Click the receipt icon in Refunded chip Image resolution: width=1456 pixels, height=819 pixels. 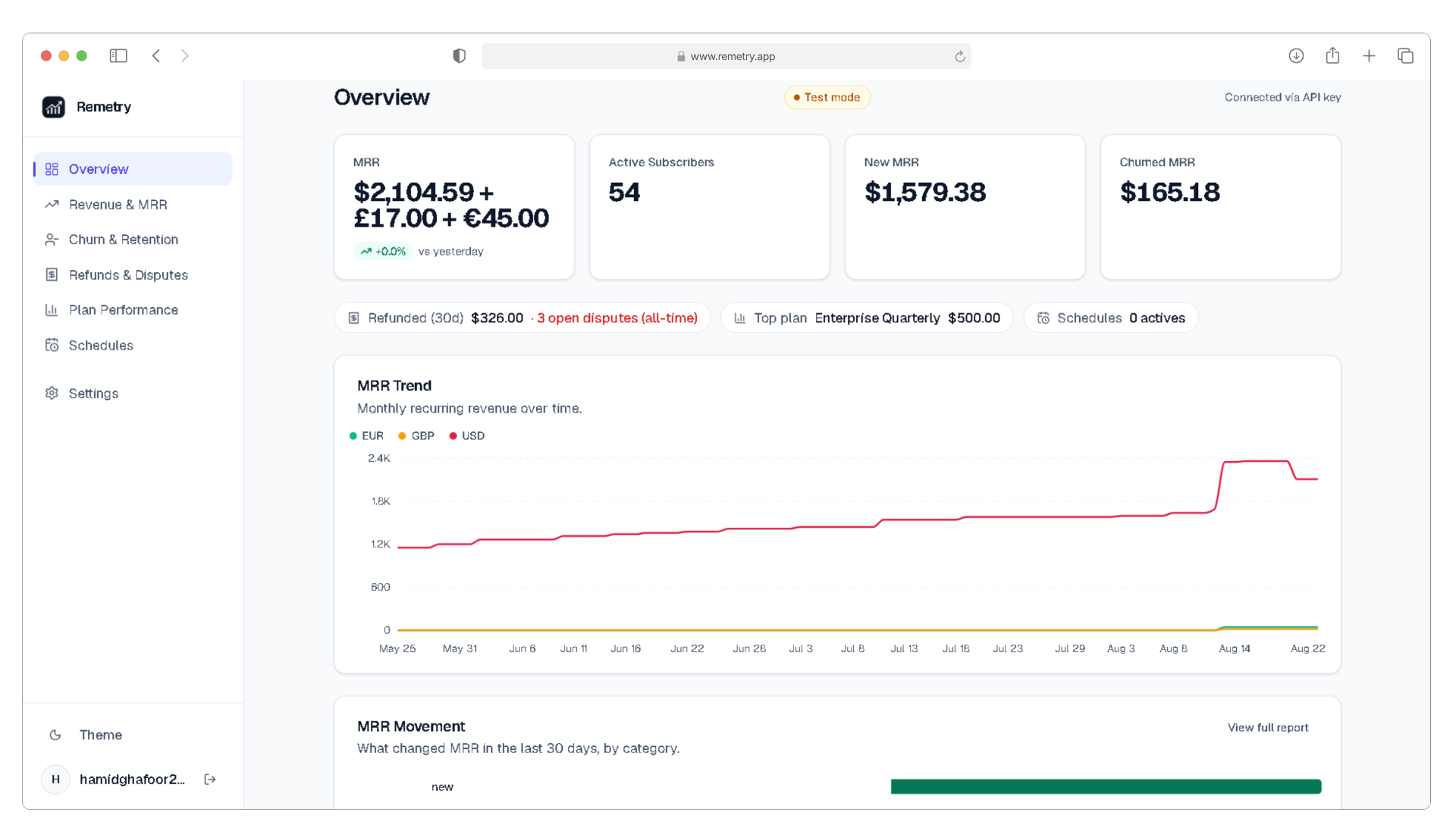353,318
